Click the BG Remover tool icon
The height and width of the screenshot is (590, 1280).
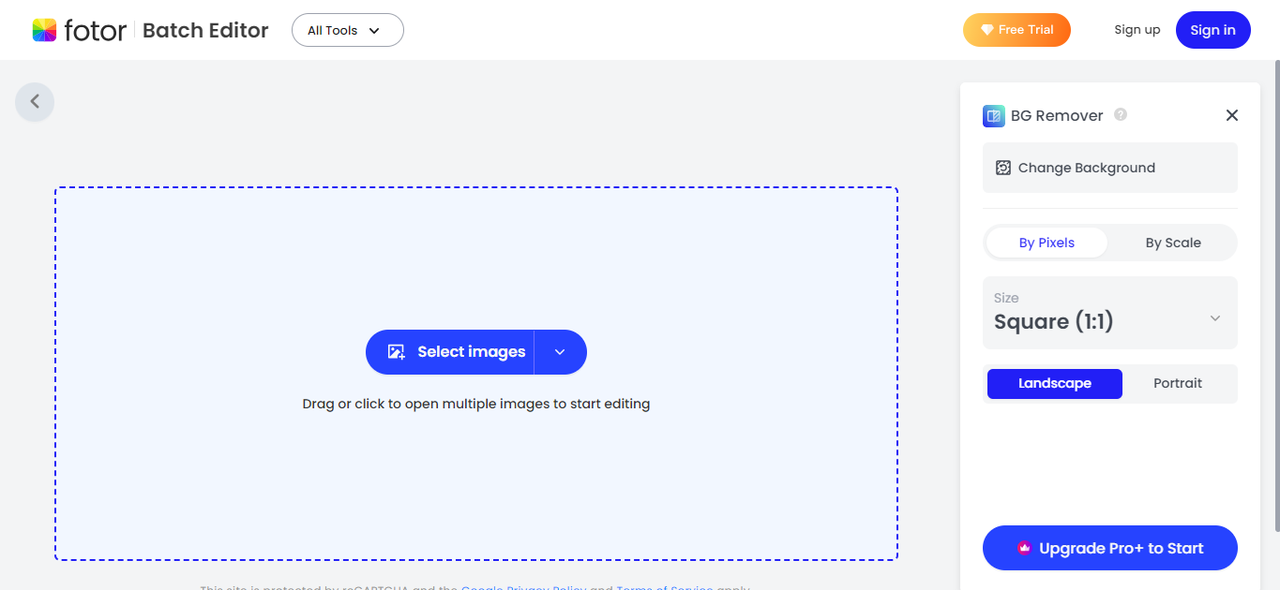(993, 116)
